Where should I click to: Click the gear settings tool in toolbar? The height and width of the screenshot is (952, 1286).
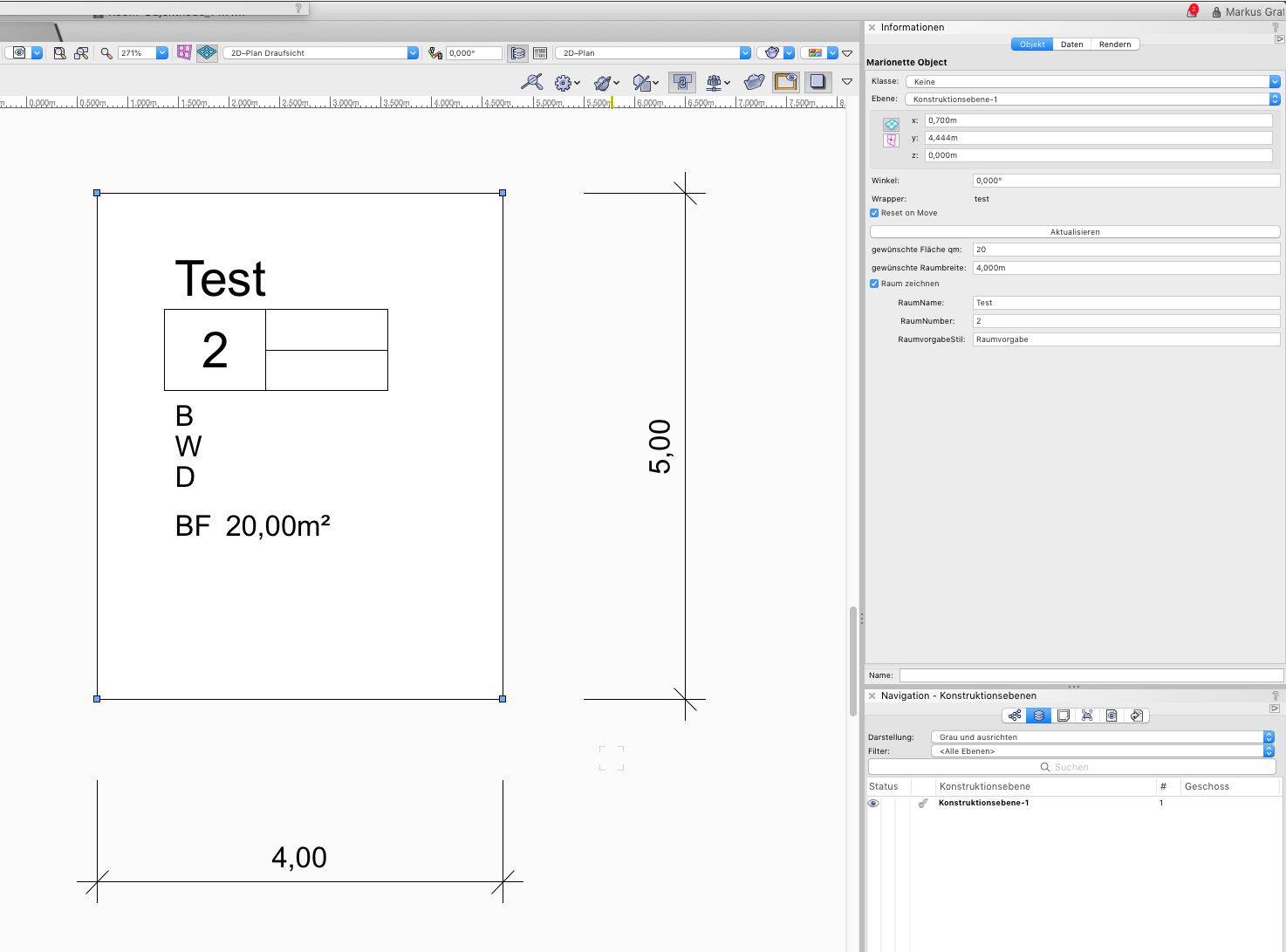tap(564, 83)
